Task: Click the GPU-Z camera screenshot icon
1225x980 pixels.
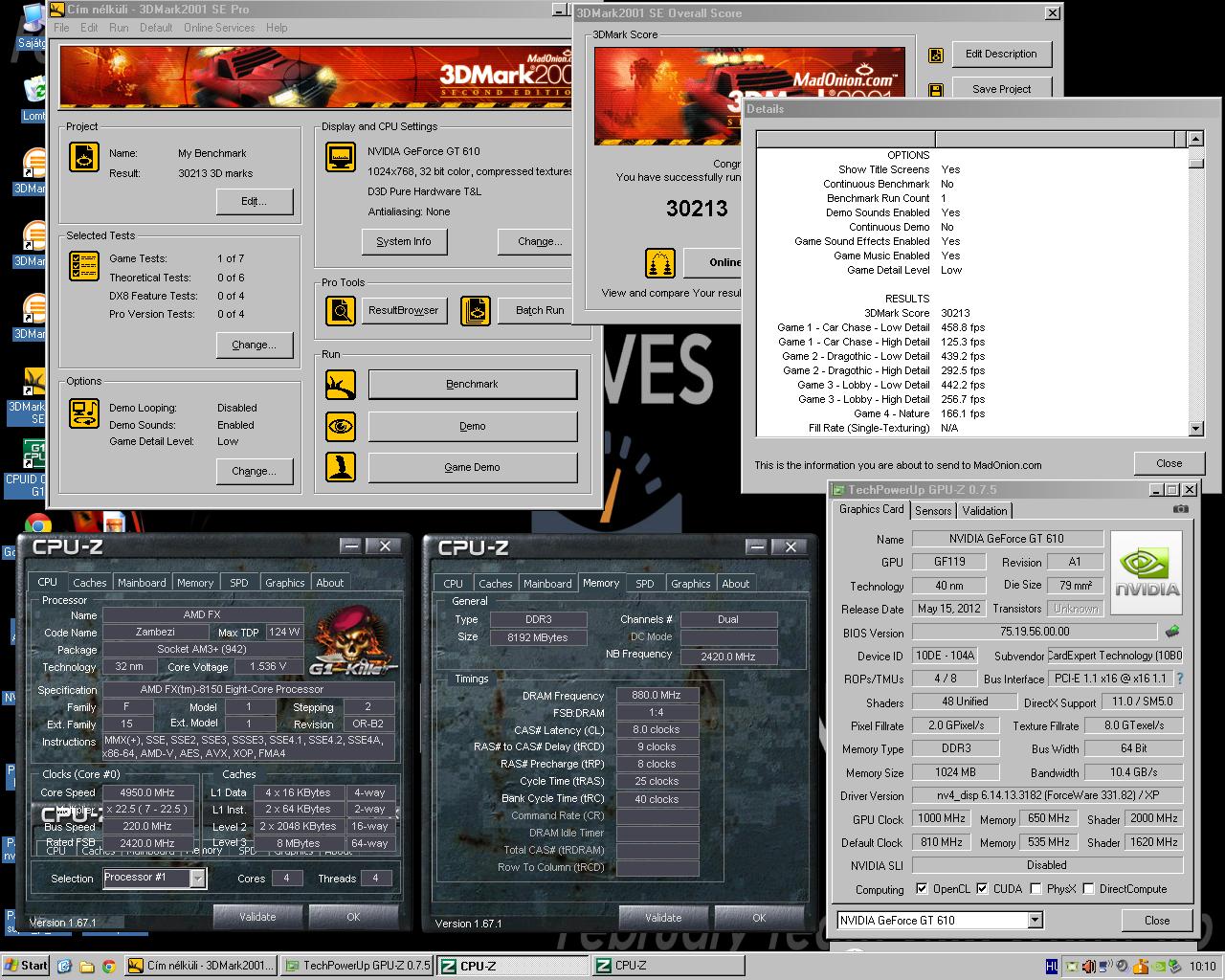Action: (x=1181, y=509)
